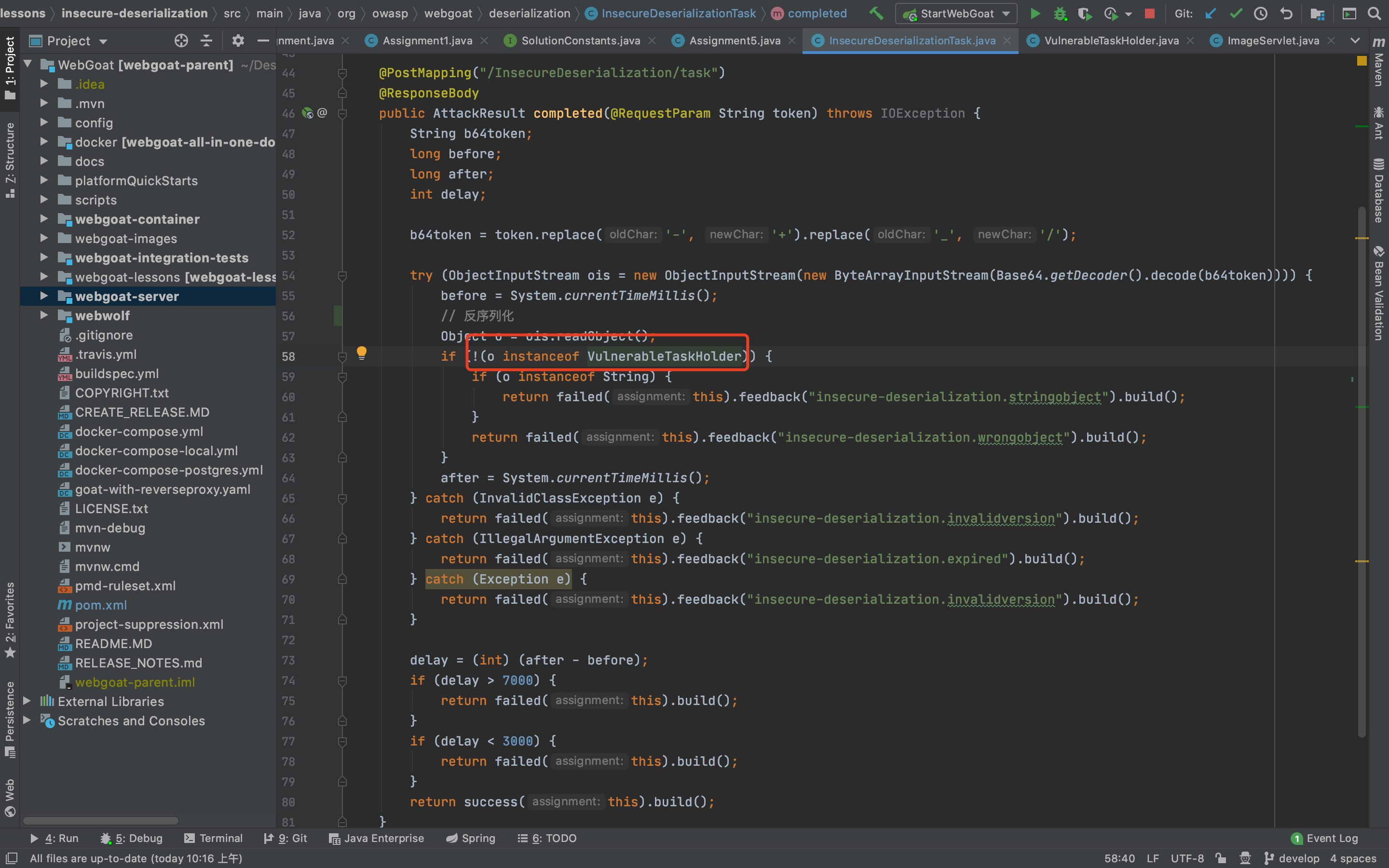The height and width of the screenshot is (868, 1389).
Task: Expand the External Libraries node
Action: coord(27,701)
